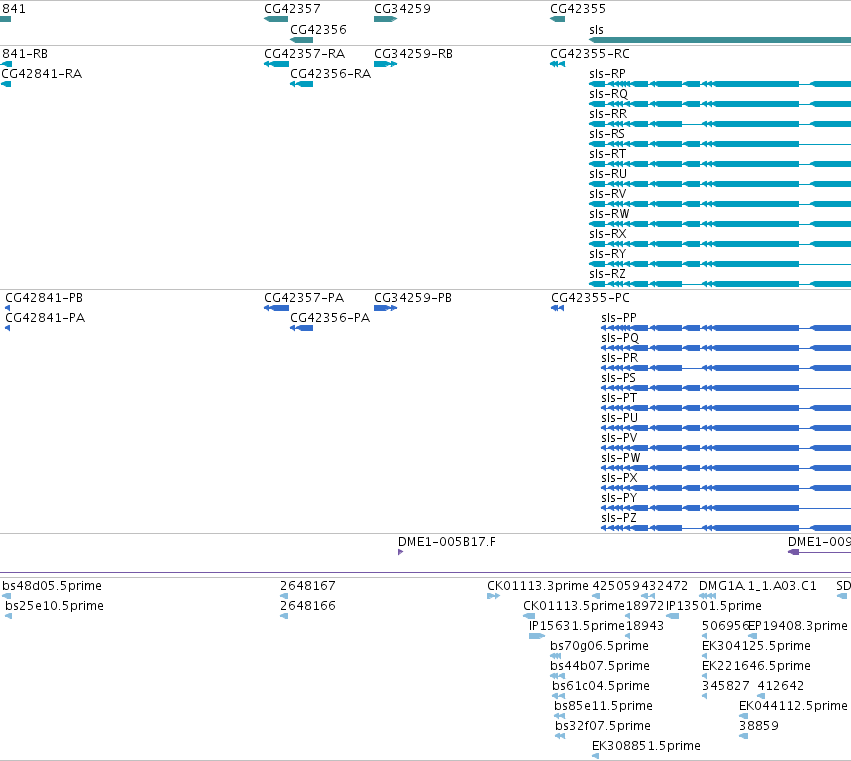Screen dimensions: 851x761
Task: Open transcript CG42356-RA
Action: 331,74
